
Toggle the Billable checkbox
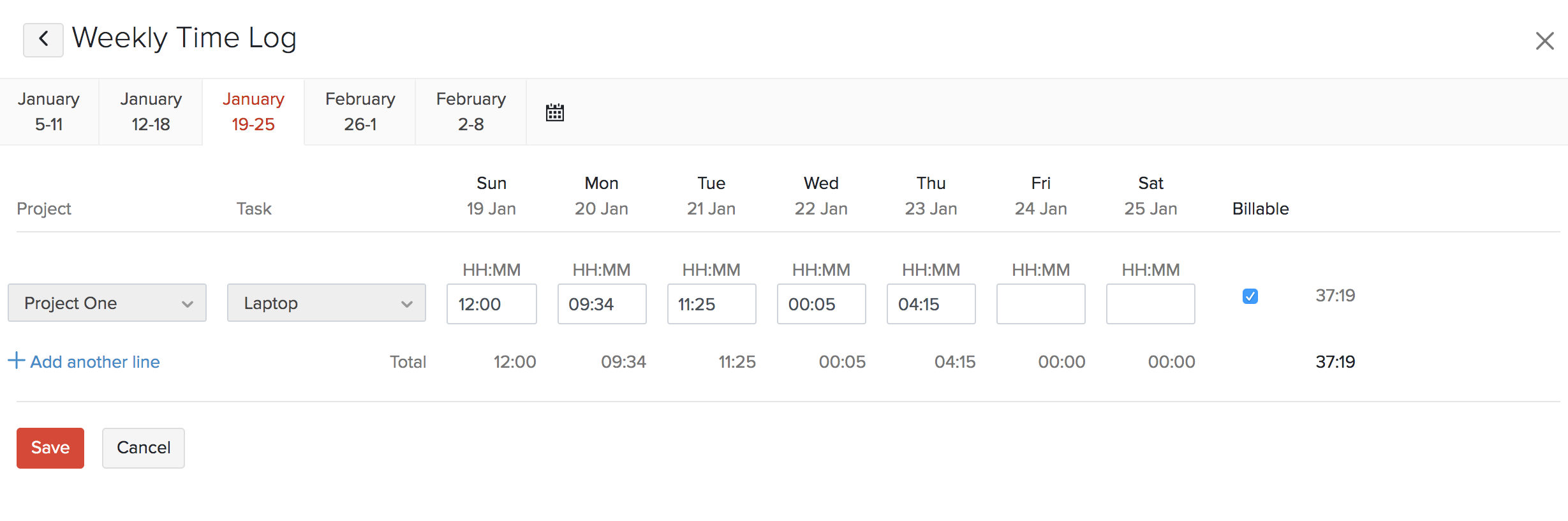pos(1250,296)
